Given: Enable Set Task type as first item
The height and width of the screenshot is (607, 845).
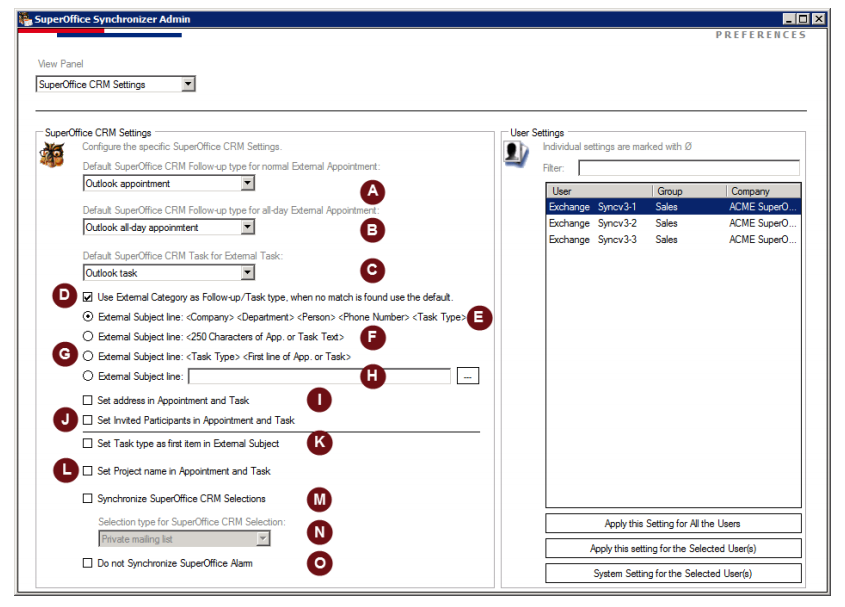Looking at the screenshot, I should click(87, 443).
